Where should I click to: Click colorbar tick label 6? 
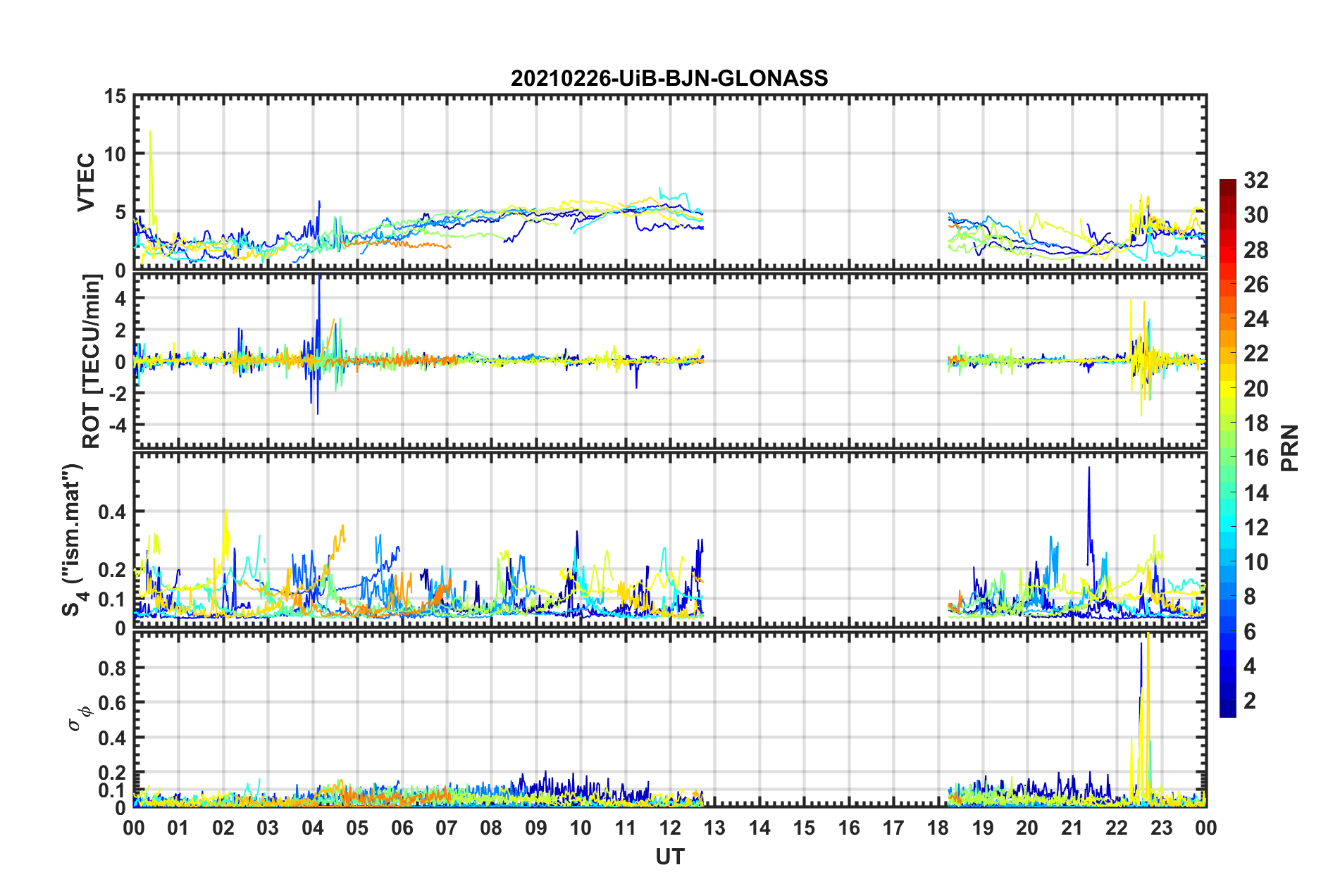(x=1250, y=632)
